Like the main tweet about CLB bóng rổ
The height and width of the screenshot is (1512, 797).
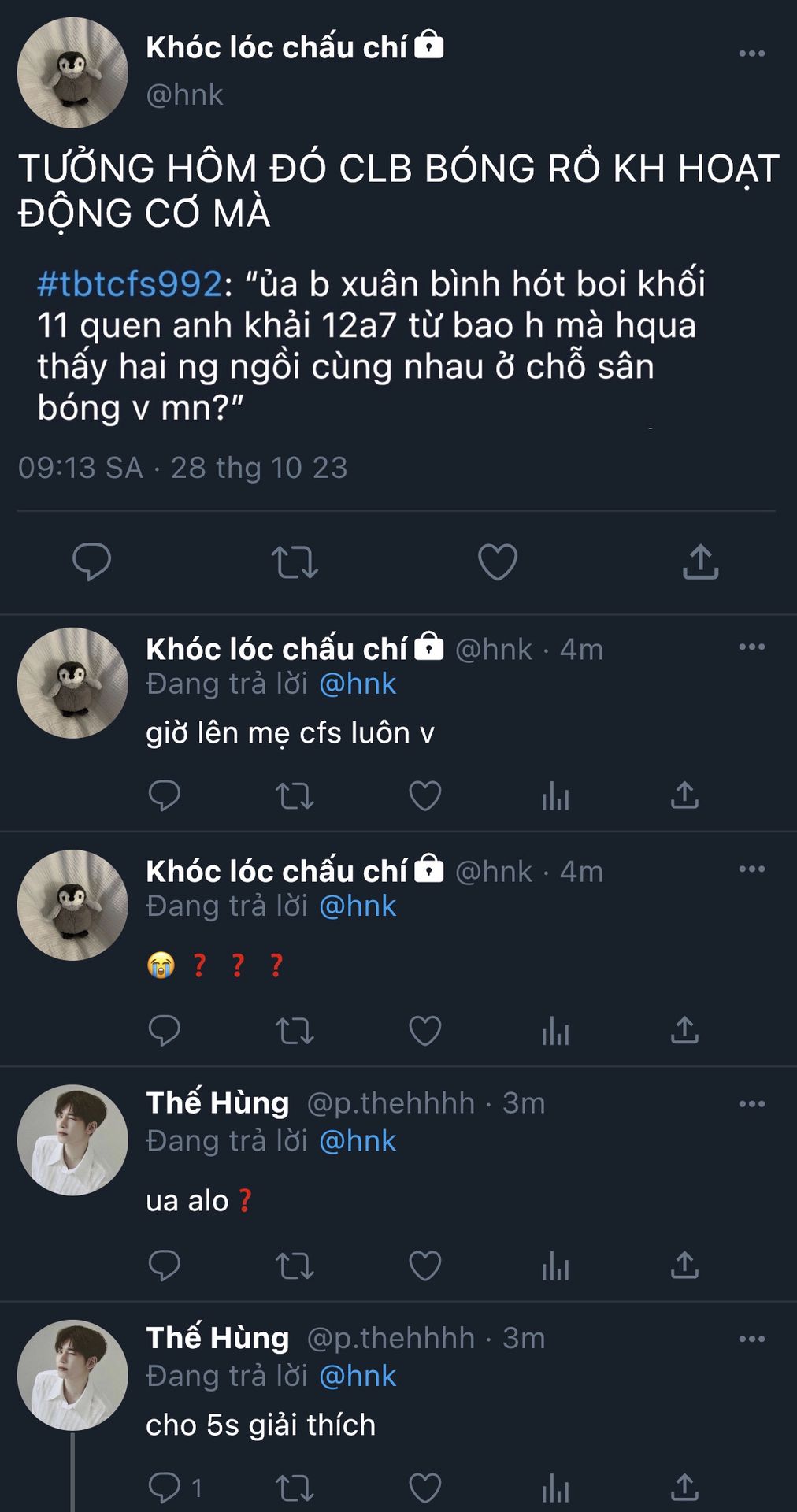click(x=498, y=562)
